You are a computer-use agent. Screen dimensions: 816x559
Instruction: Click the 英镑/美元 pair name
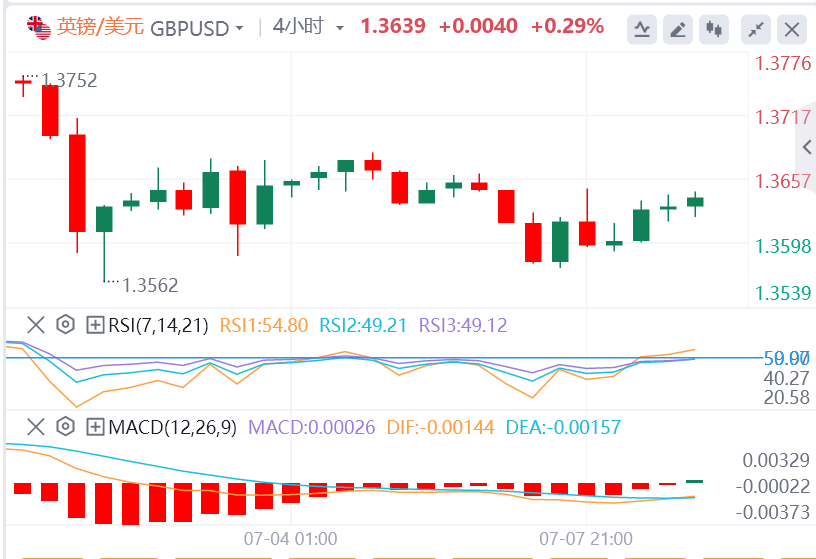pyautogui.click(x=100, y=27)
